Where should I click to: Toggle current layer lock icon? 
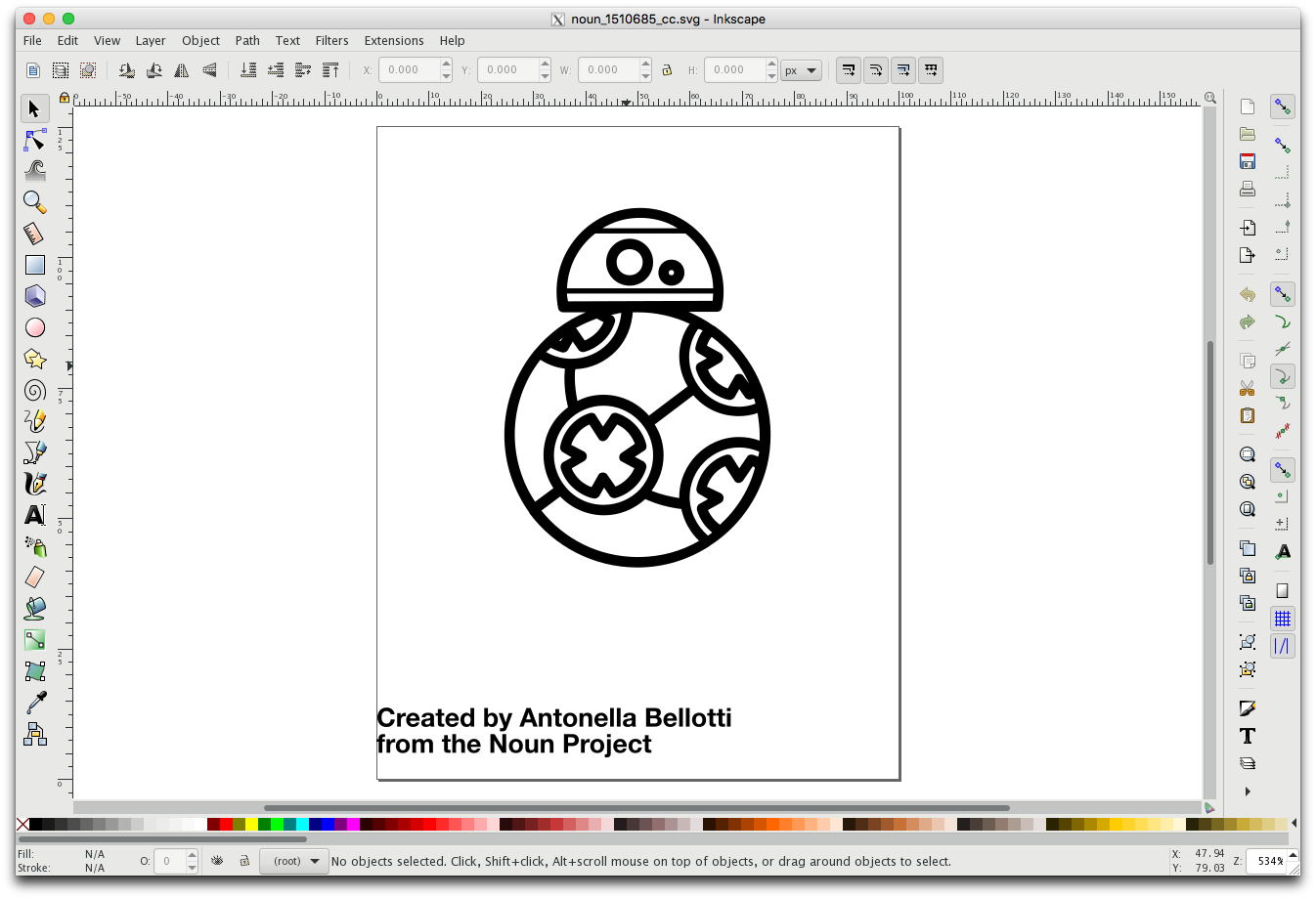[244, 861]
